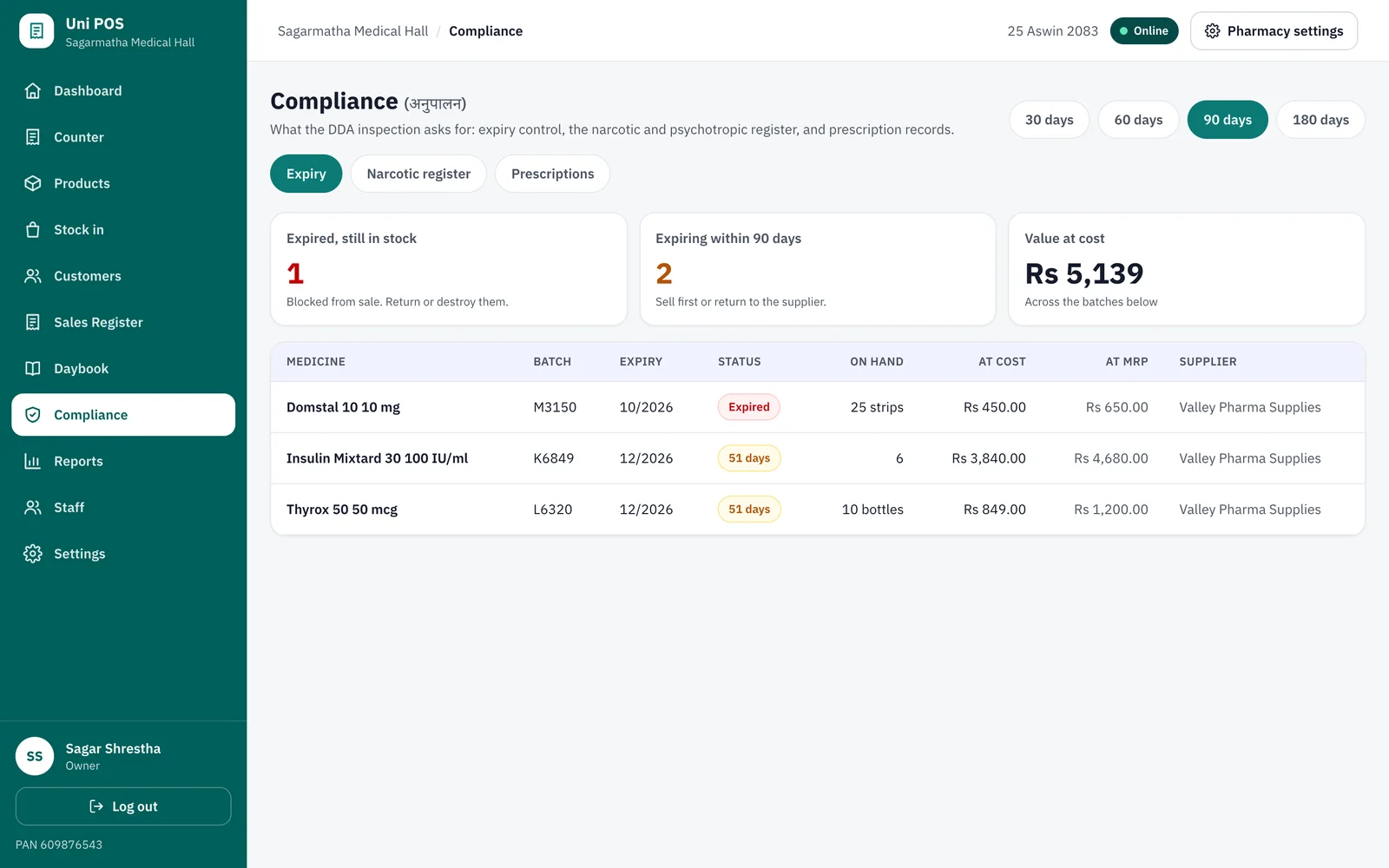Image resolution: width=1389 pixels, height=868 pixels.
Task: Open Staff management label
Action: tap(69, 508)
